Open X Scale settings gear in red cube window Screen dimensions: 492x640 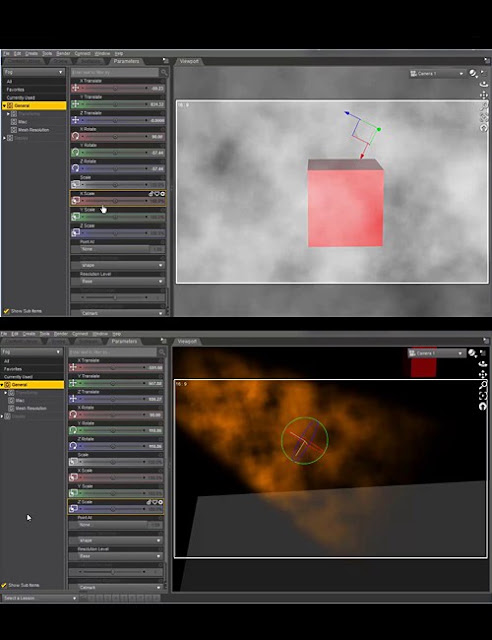(163, 194)
